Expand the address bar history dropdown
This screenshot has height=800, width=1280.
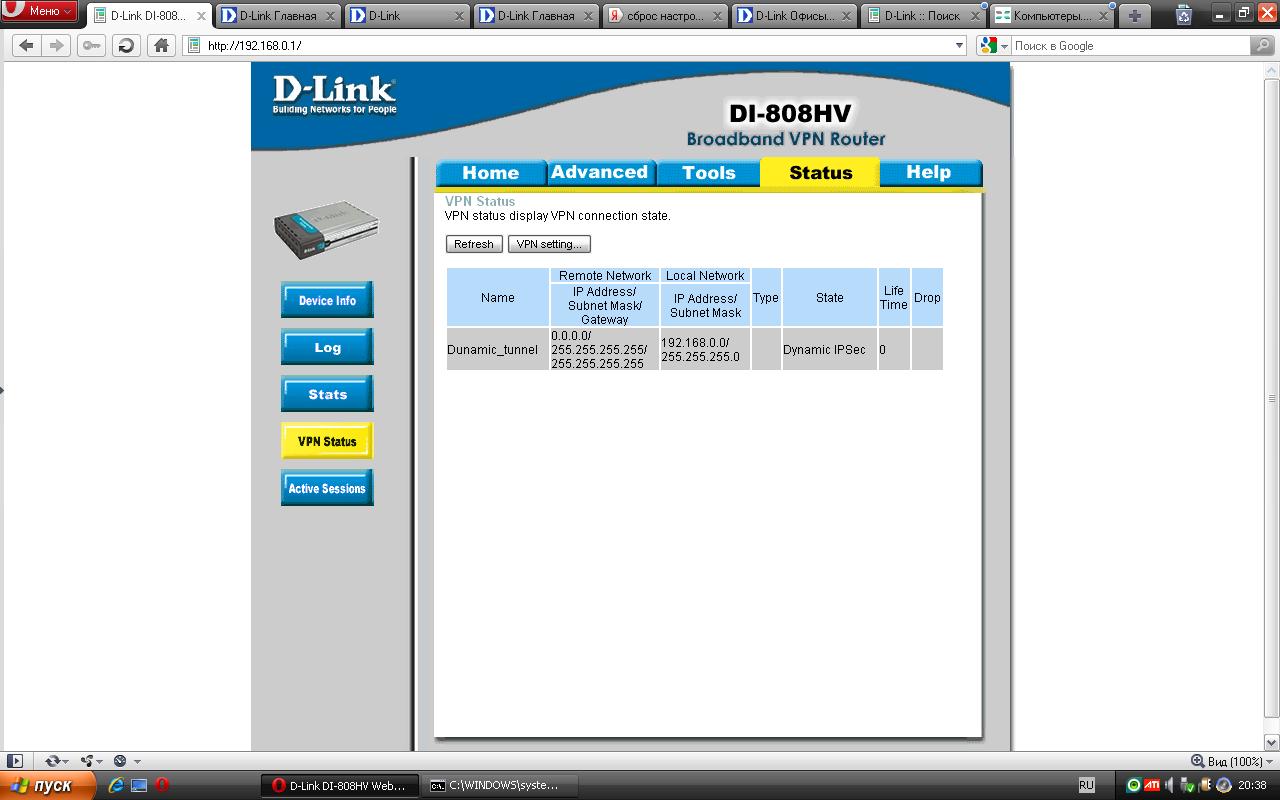959,45
